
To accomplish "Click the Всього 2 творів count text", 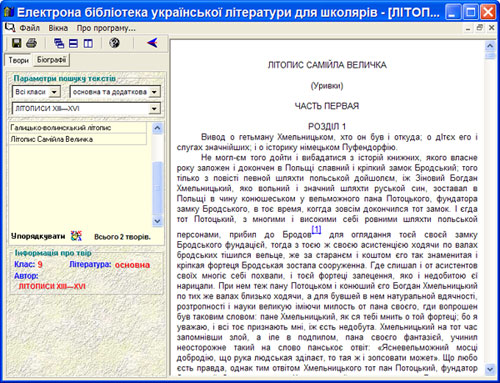I will point(122,237).
